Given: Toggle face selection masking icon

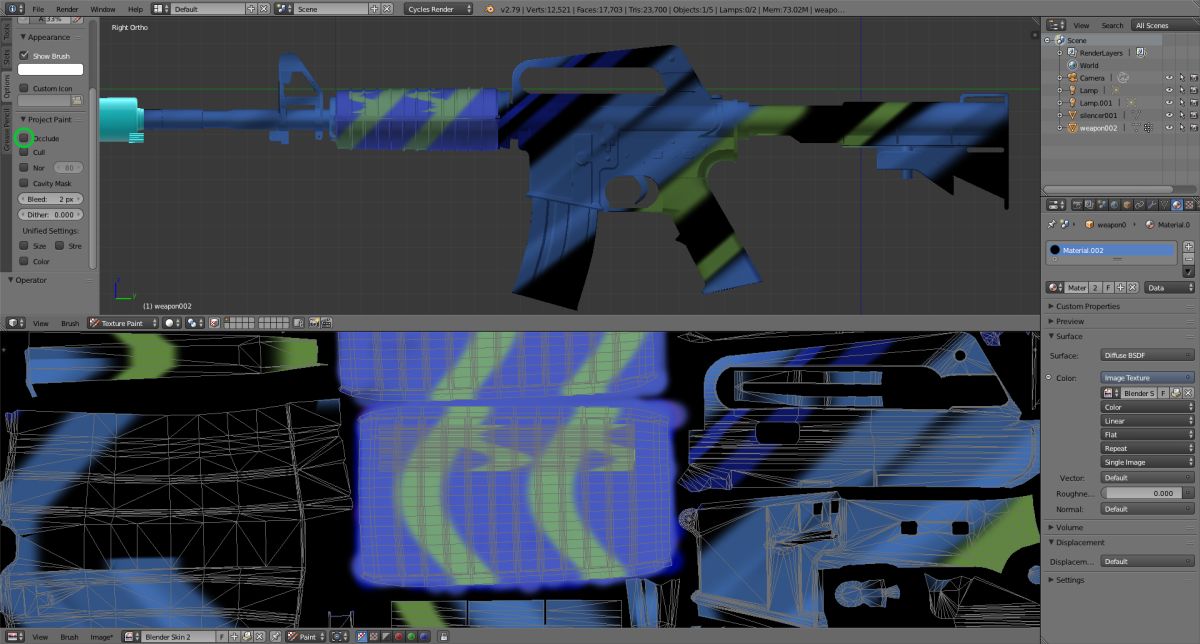Looking at the screenshot, I should coord(215,323).
